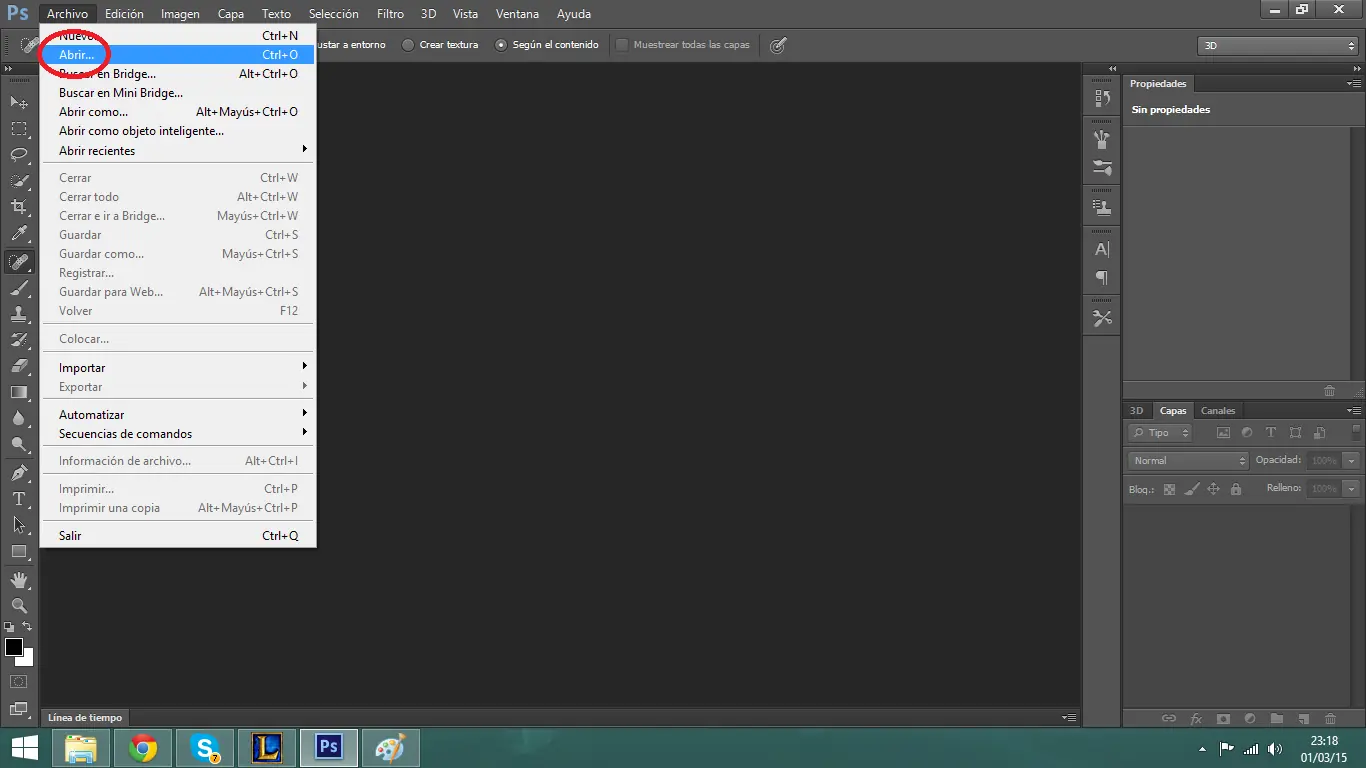
Task: Click Abrir... in the Archivo menu
Action: (x=178, y=55)
